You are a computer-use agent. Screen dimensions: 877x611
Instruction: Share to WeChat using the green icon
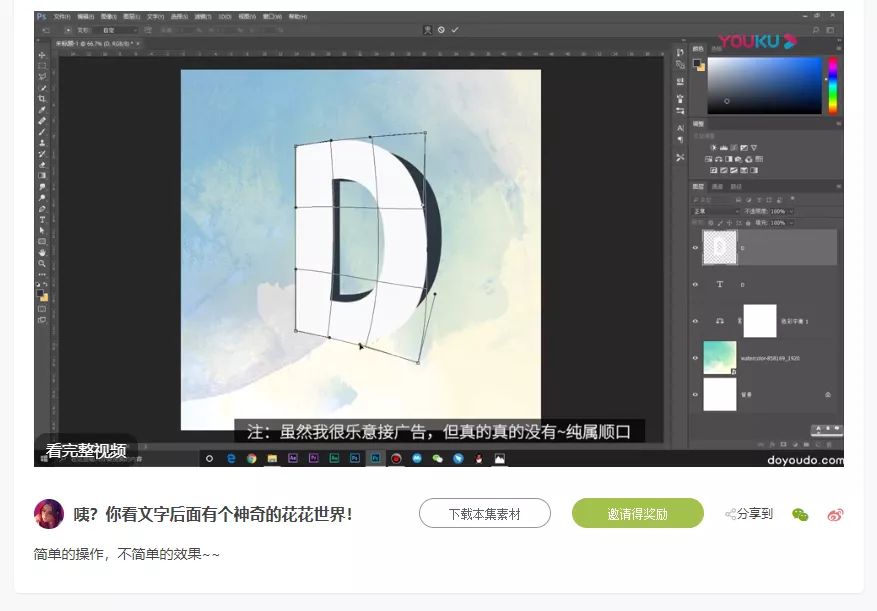[x=799, y=514]
